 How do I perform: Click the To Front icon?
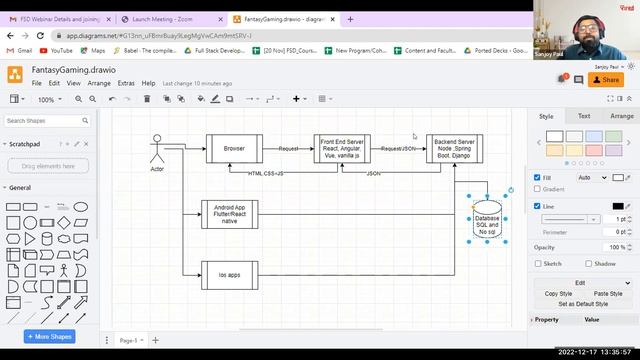point(167,99)
